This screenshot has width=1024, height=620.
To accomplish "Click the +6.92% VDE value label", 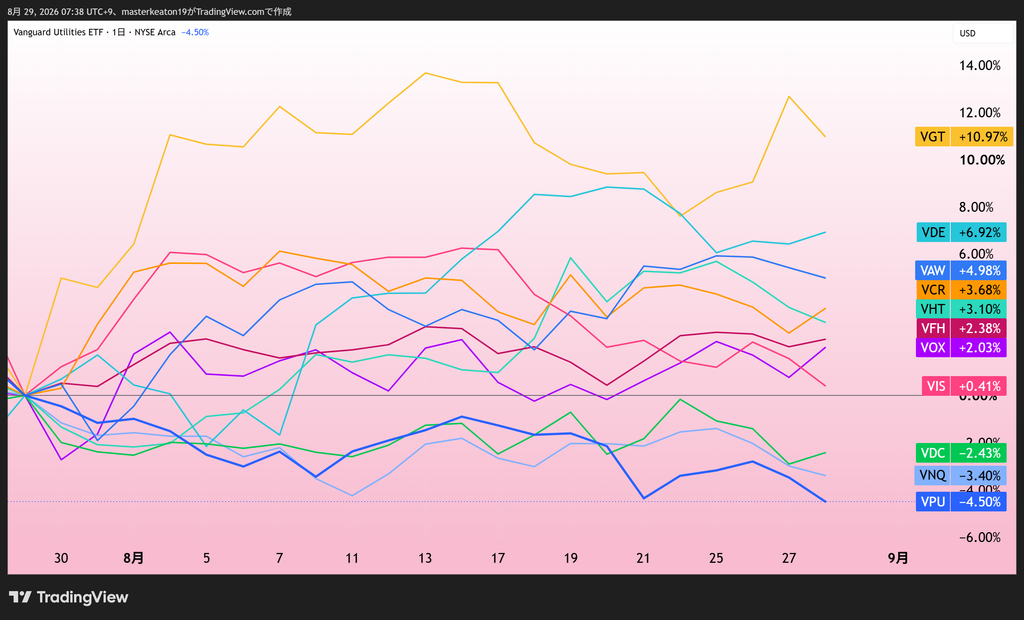I will coord(978,233).
